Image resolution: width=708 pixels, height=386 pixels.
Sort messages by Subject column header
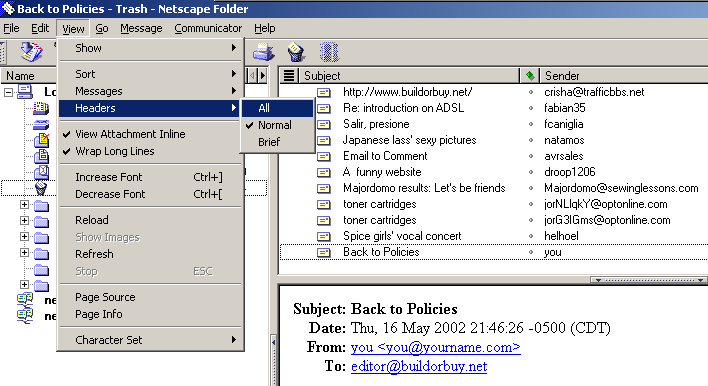409,75
